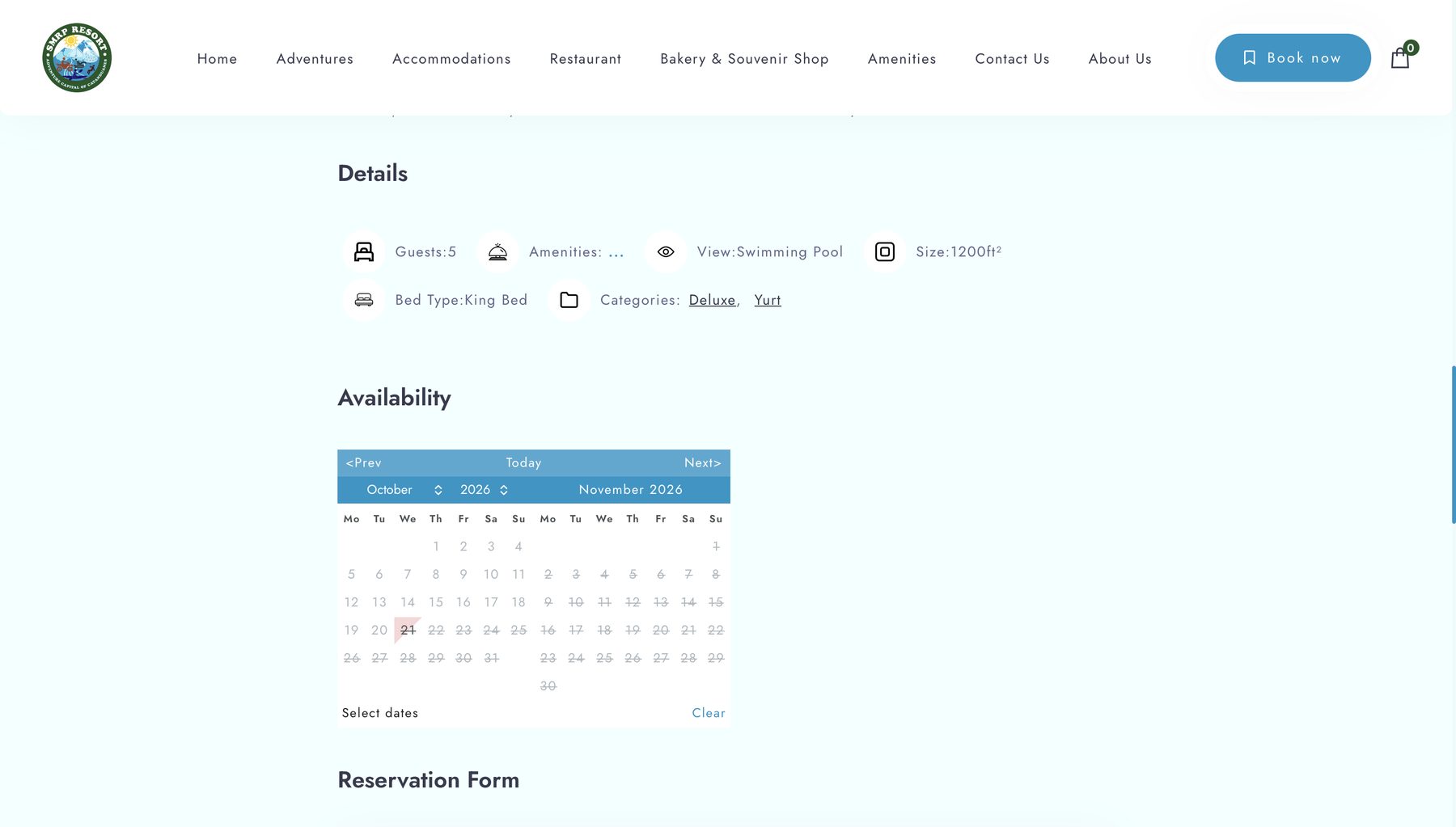Click the categories folder icon
The height and width of the screenshot is (827, 1456).
pos(569,300)
